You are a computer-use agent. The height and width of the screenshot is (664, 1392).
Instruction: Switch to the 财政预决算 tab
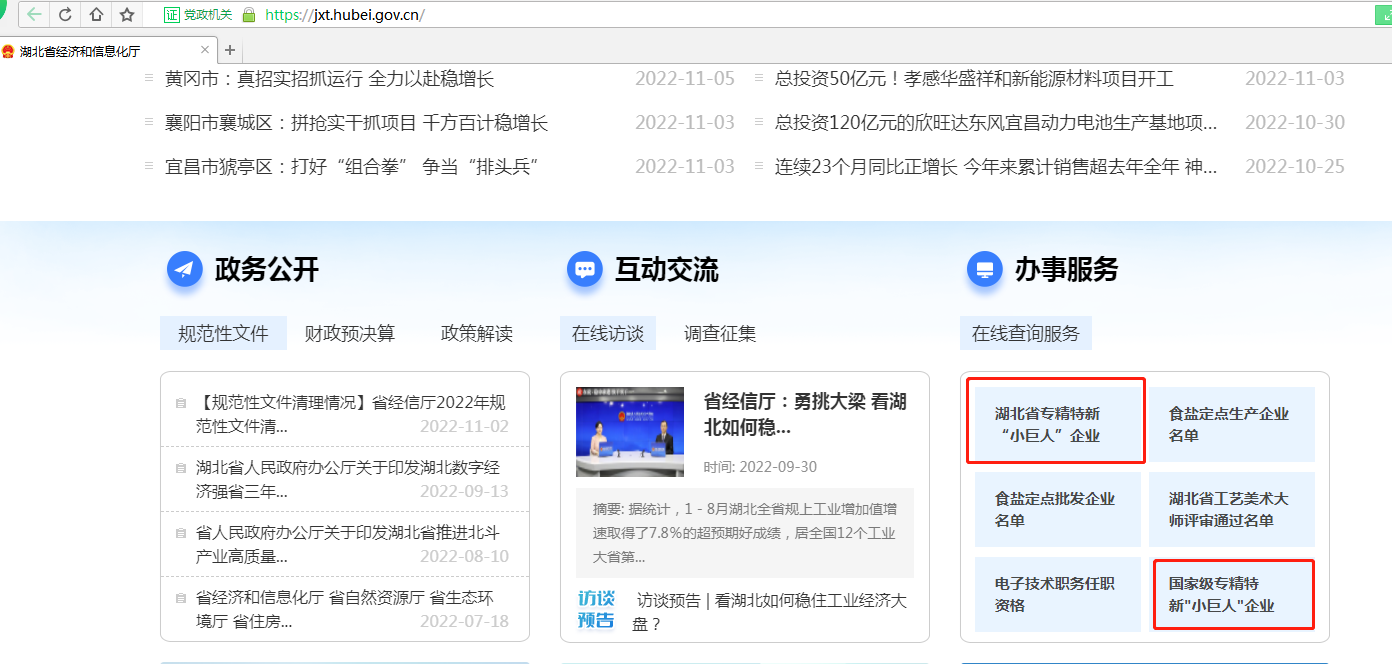[350, 334]
